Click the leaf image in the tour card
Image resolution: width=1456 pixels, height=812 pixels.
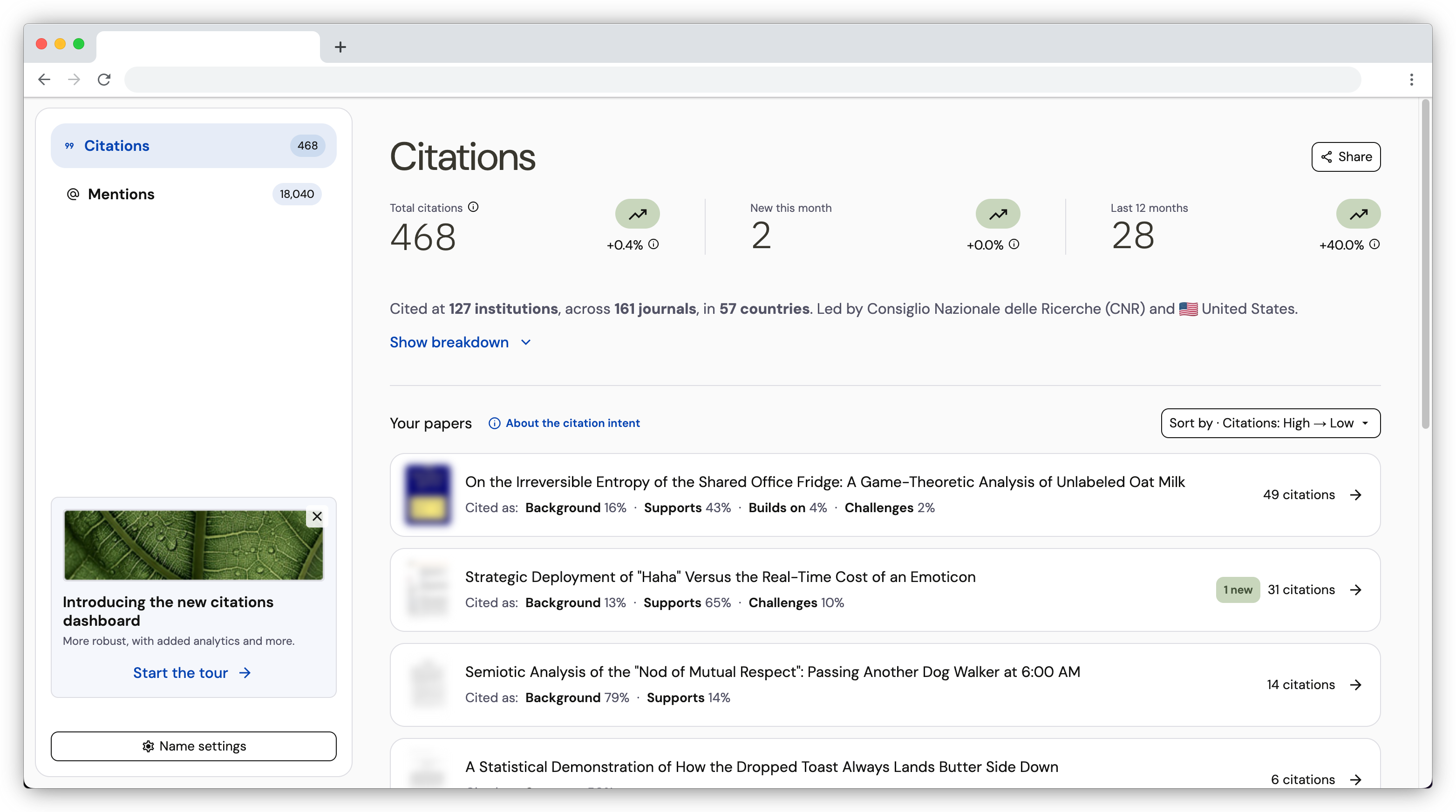click(x=194, y=545)
